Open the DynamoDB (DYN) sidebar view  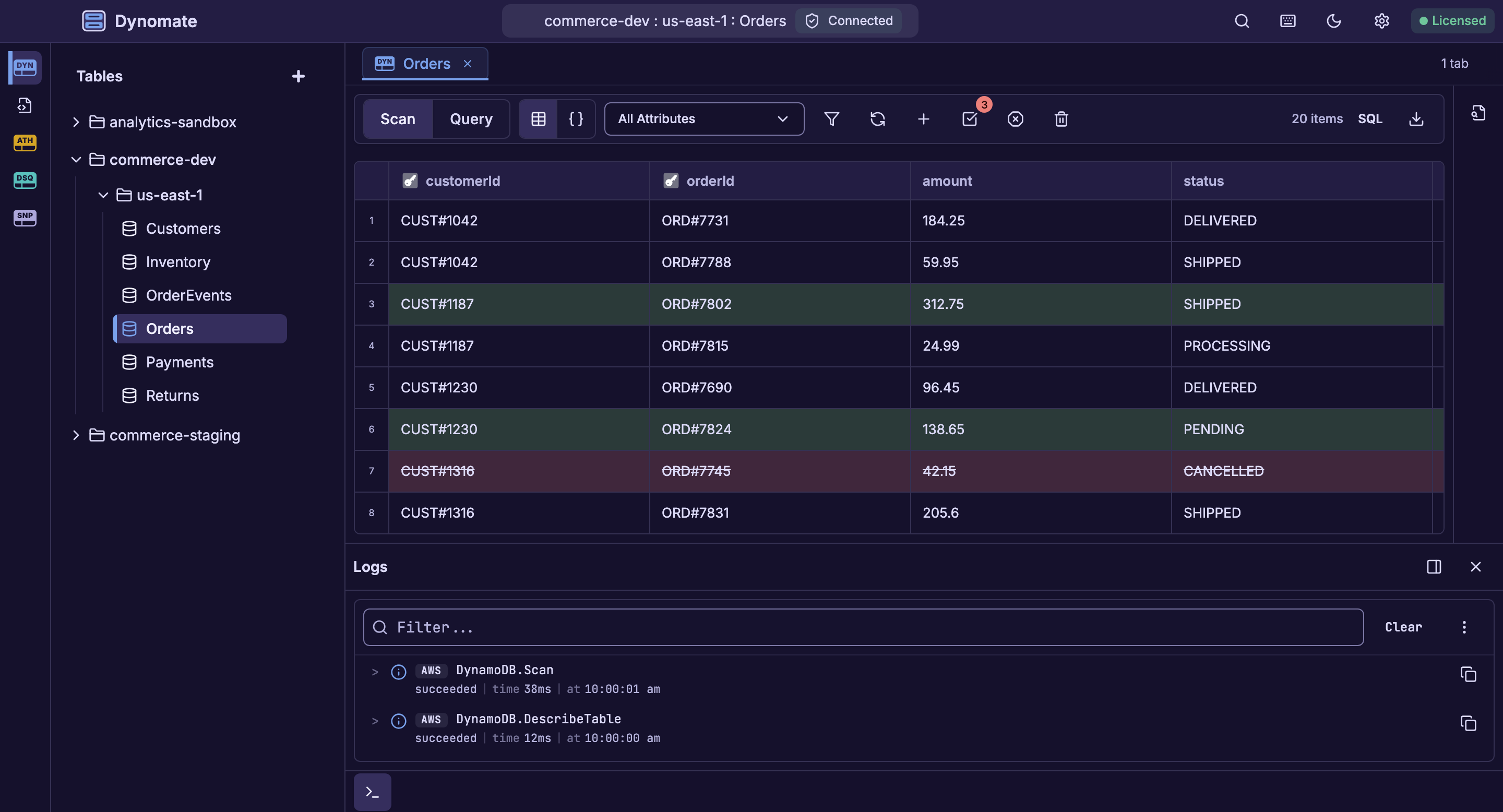click(25, 68)
